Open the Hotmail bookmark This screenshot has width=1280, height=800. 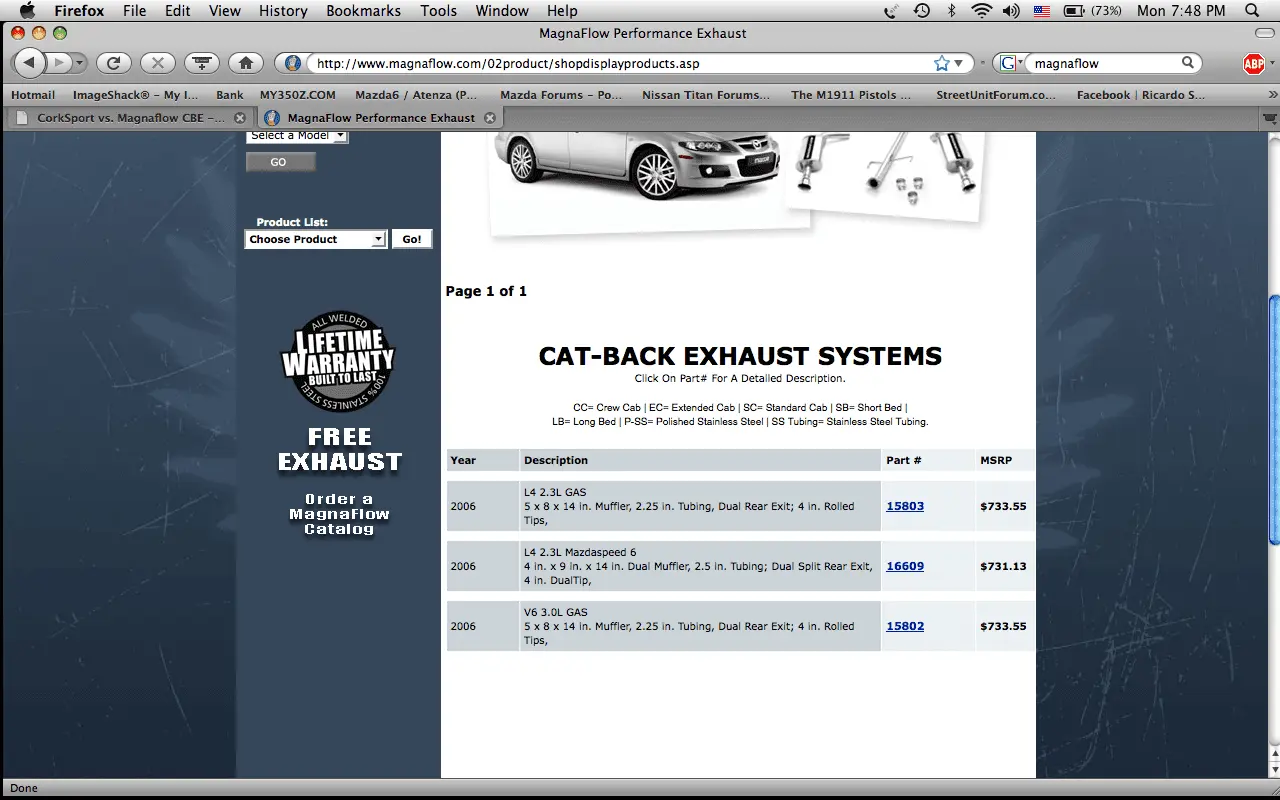click(x=33, y=95)
